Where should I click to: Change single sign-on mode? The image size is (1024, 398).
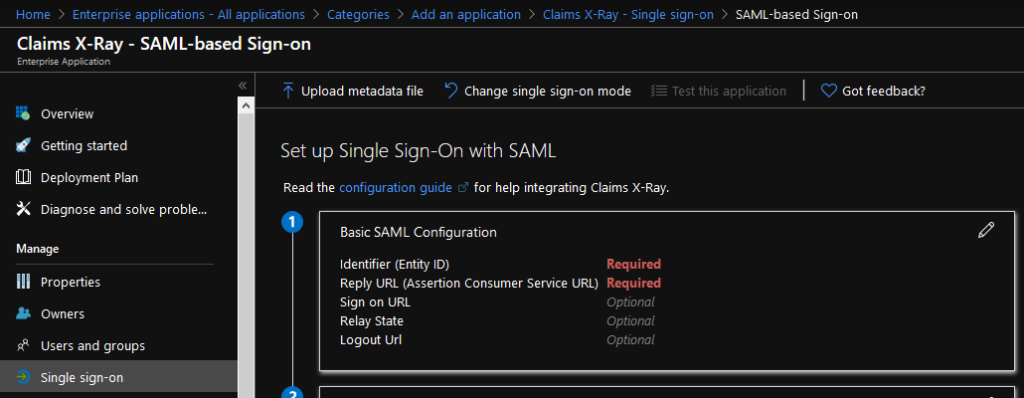[537, 91]
